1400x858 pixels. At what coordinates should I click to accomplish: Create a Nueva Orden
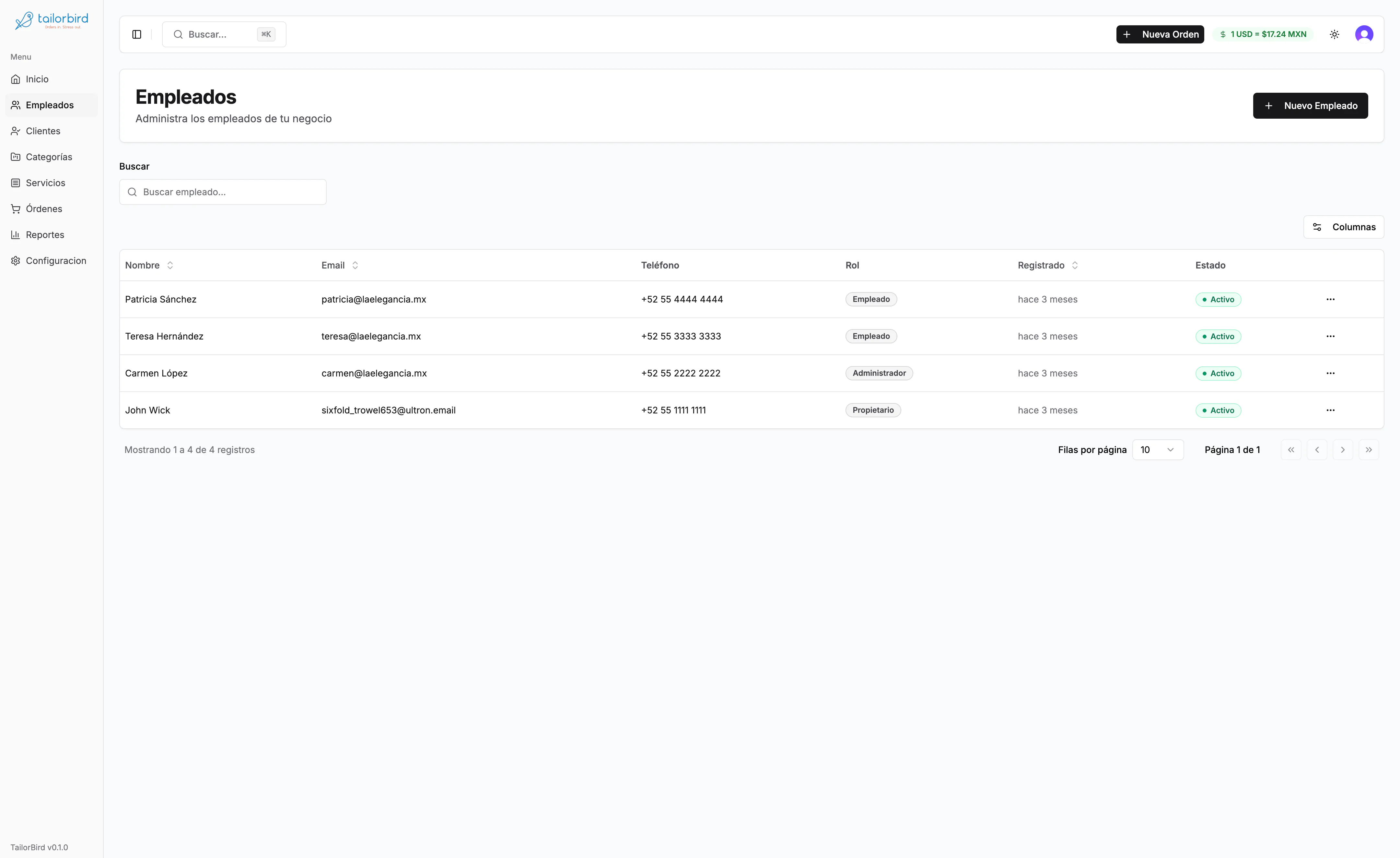[x=1160, y=35]
